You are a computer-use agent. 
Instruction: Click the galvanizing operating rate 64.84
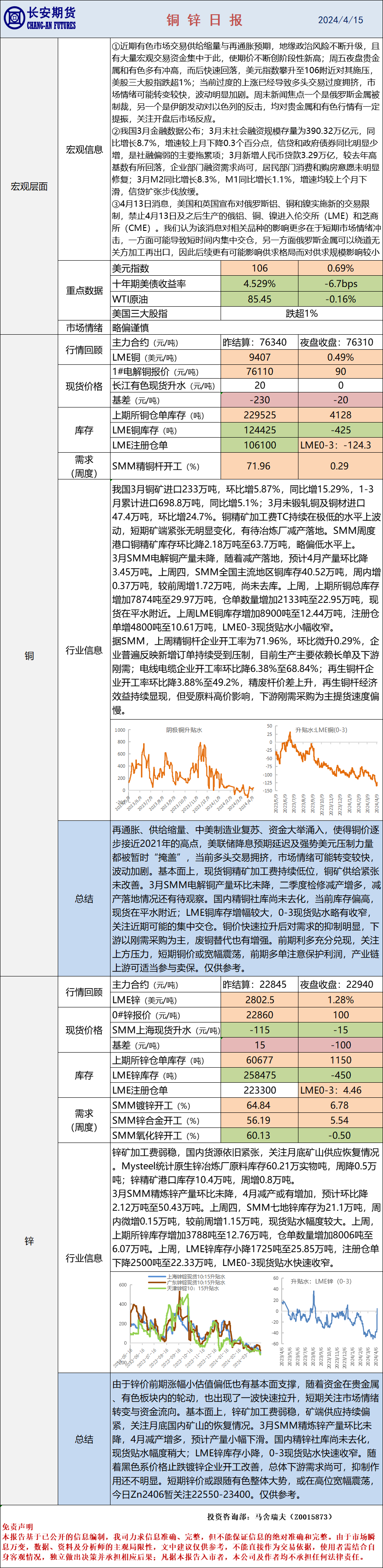pyautogui.click(x=260, y=1105)
